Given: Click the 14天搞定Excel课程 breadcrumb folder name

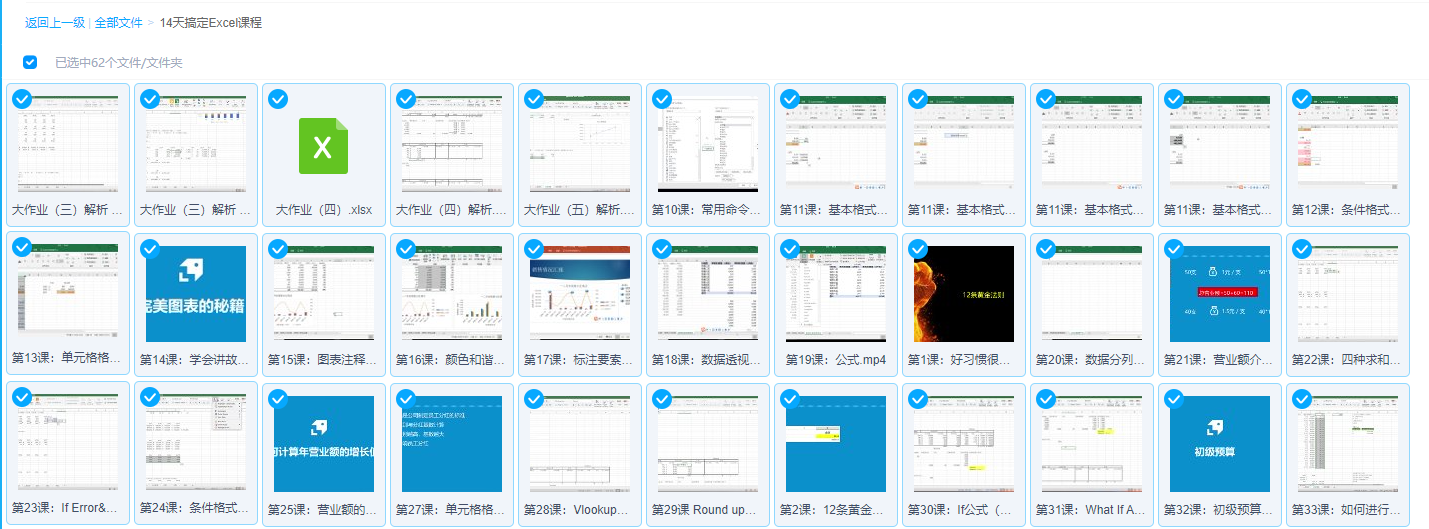Looking at the screenshot, I should pos(211,22).
